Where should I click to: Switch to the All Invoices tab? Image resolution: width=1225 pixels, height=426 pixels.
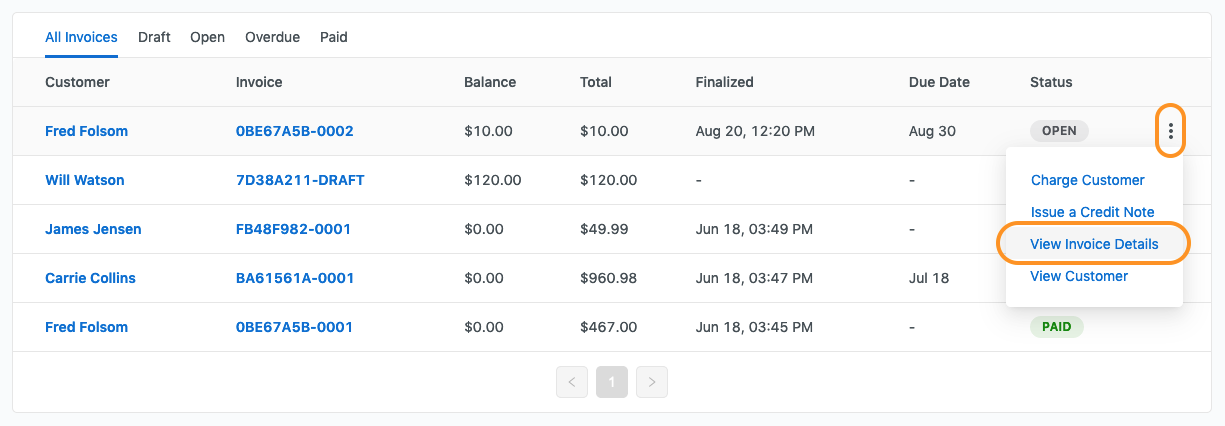pyautogui.click(x=81, y=37)
